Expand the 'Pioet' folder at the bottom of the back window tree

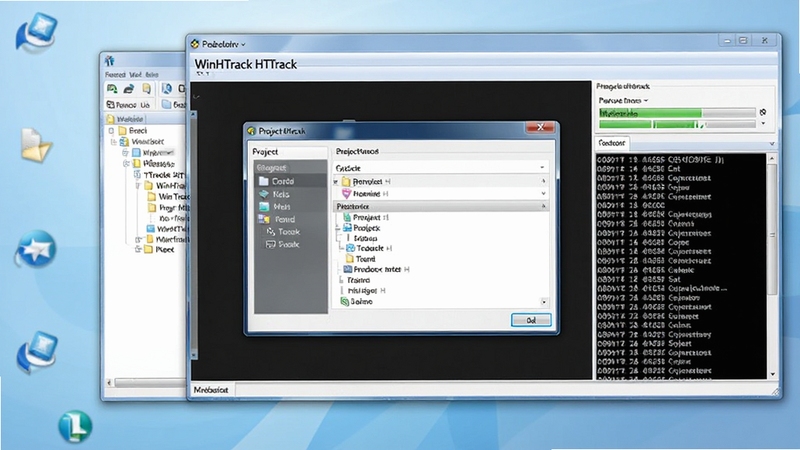tap(138, 249)
